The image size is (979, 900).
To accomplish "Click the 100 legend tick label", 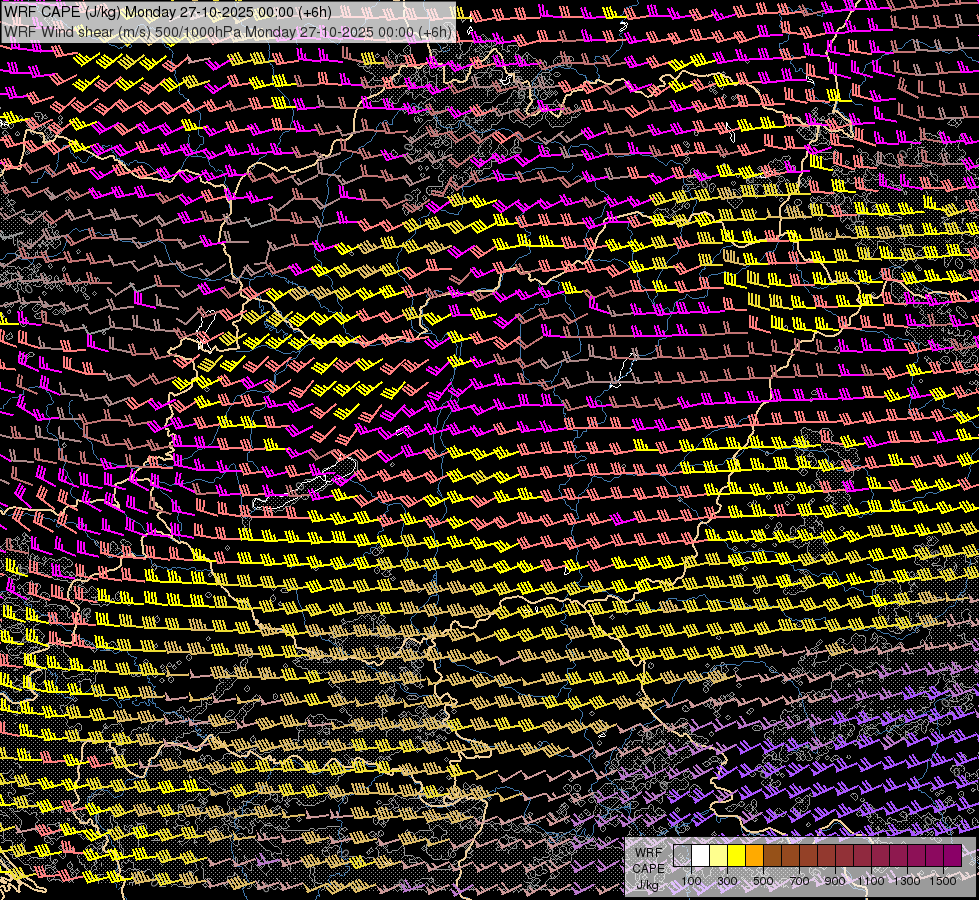I will (x=691, y=881).
